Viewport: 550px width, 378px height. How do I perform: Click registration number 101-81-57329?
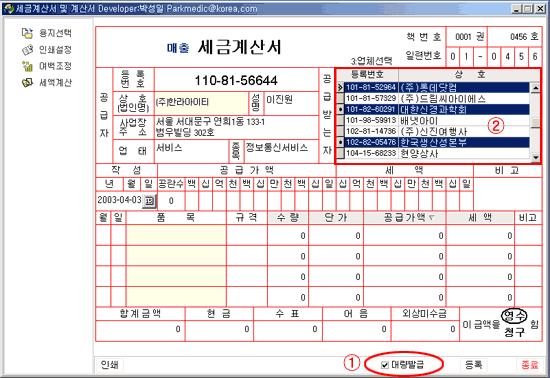point(371,99)
